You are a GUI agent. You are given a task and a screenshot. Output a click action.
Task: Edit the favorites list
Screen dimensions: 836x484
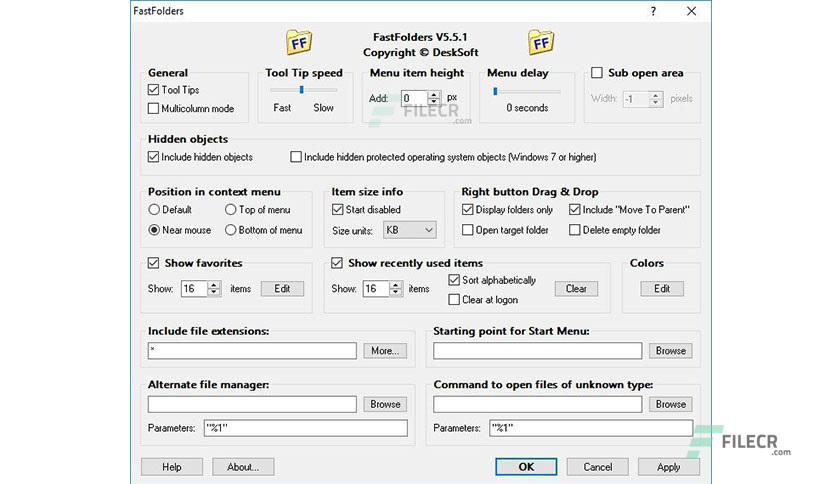(282, 288)
